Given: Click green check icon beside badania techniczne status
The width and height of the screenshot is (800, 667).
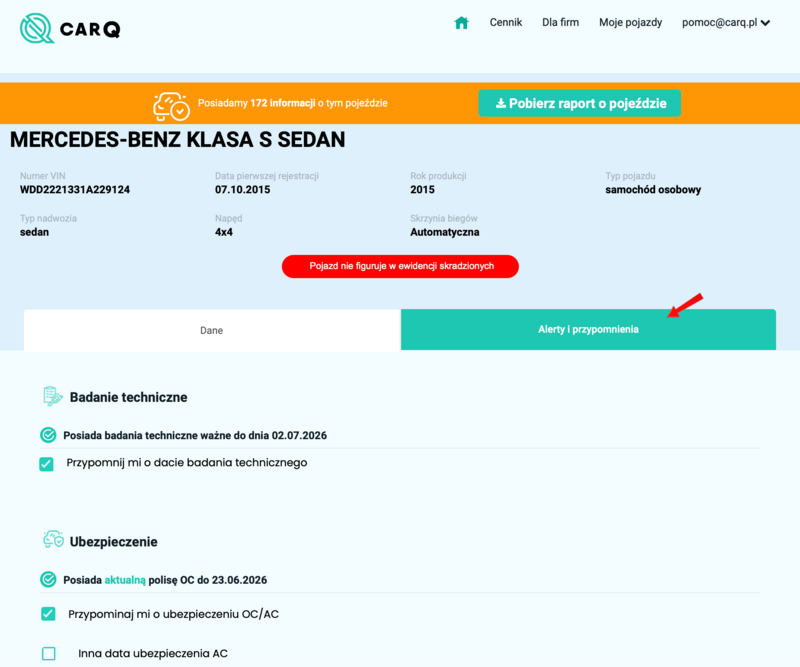Looking at the screenshot, I should pyautogui.click(x=48, y=435).
